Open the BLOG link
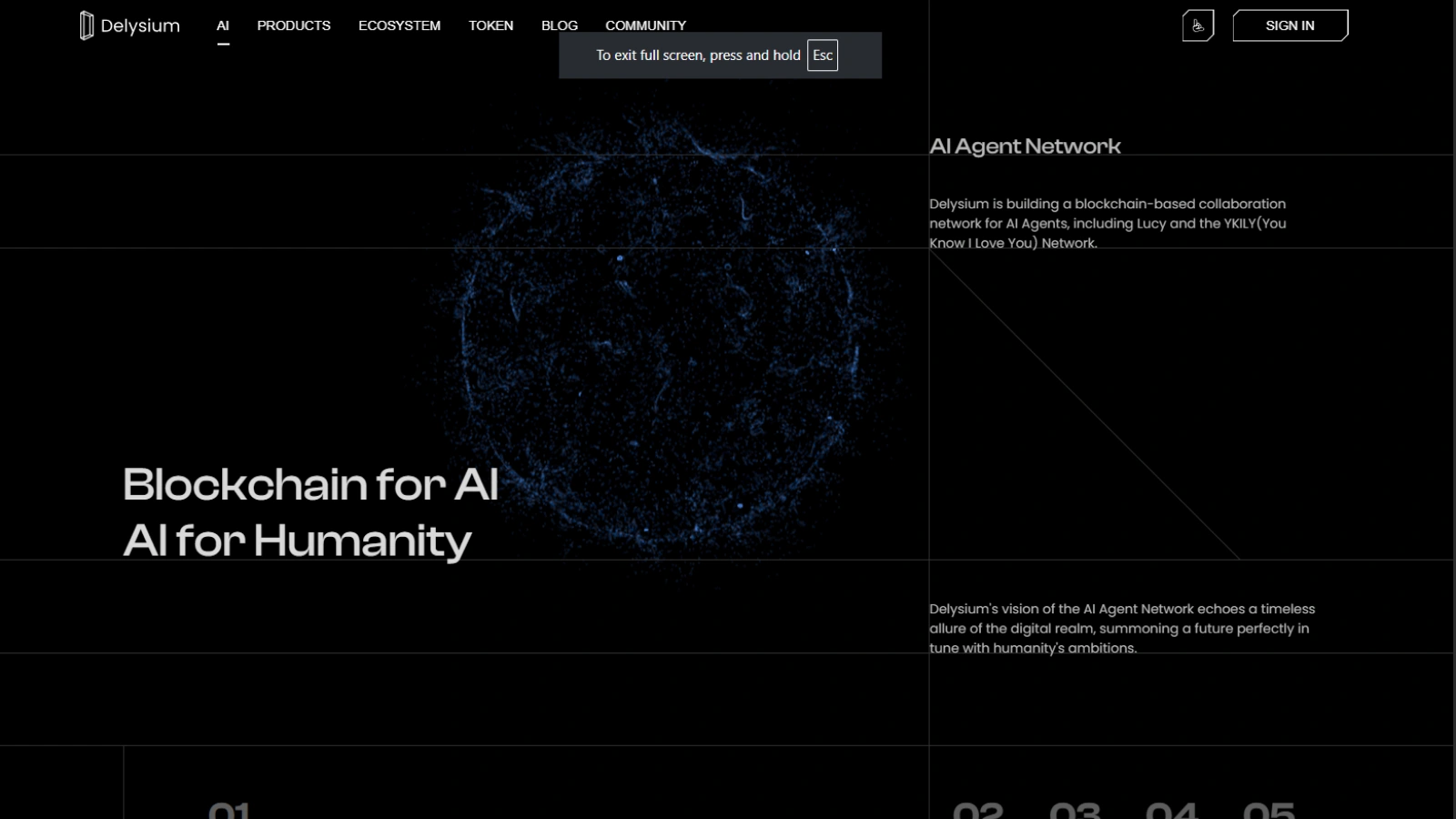This screenshot has width=1456, height=819. coord(560,25)
